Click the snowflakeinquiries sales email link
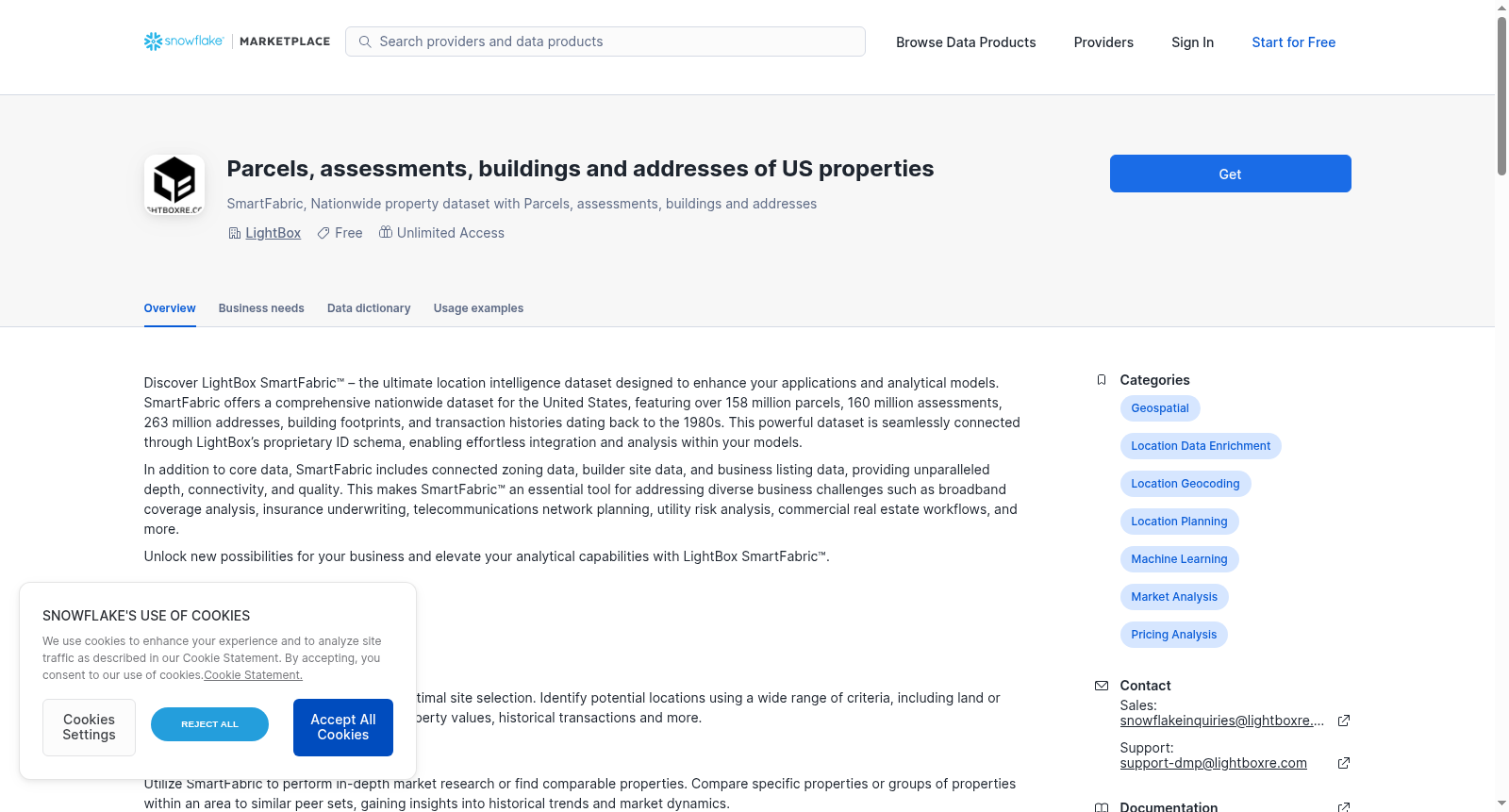Image resolution: width=1509 pixels, height=812 pixels. [x=1222, y=721]
